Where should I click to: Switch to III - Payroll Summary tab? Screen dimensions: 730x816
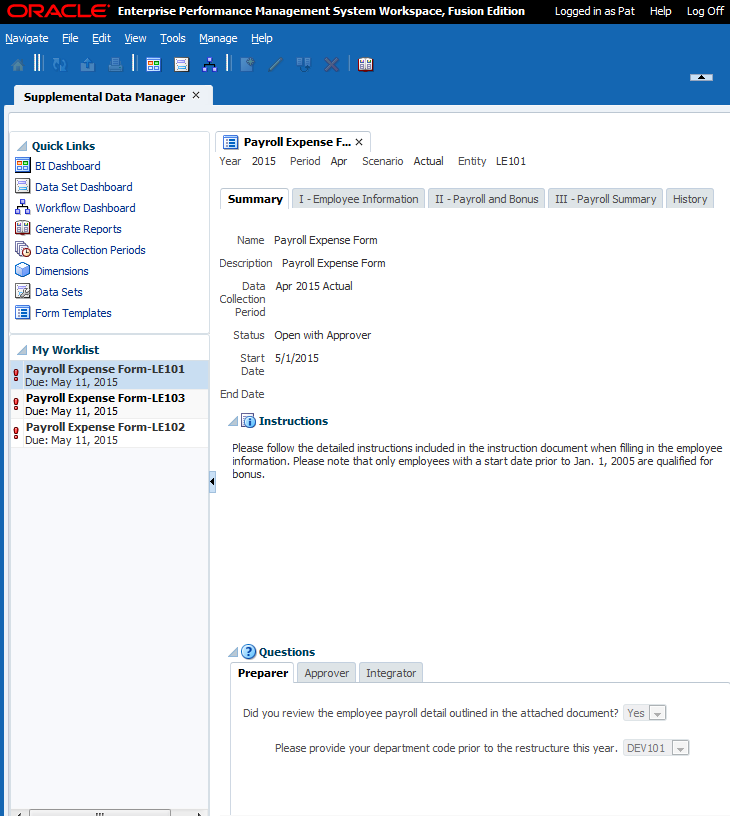(x=606, y=199)
